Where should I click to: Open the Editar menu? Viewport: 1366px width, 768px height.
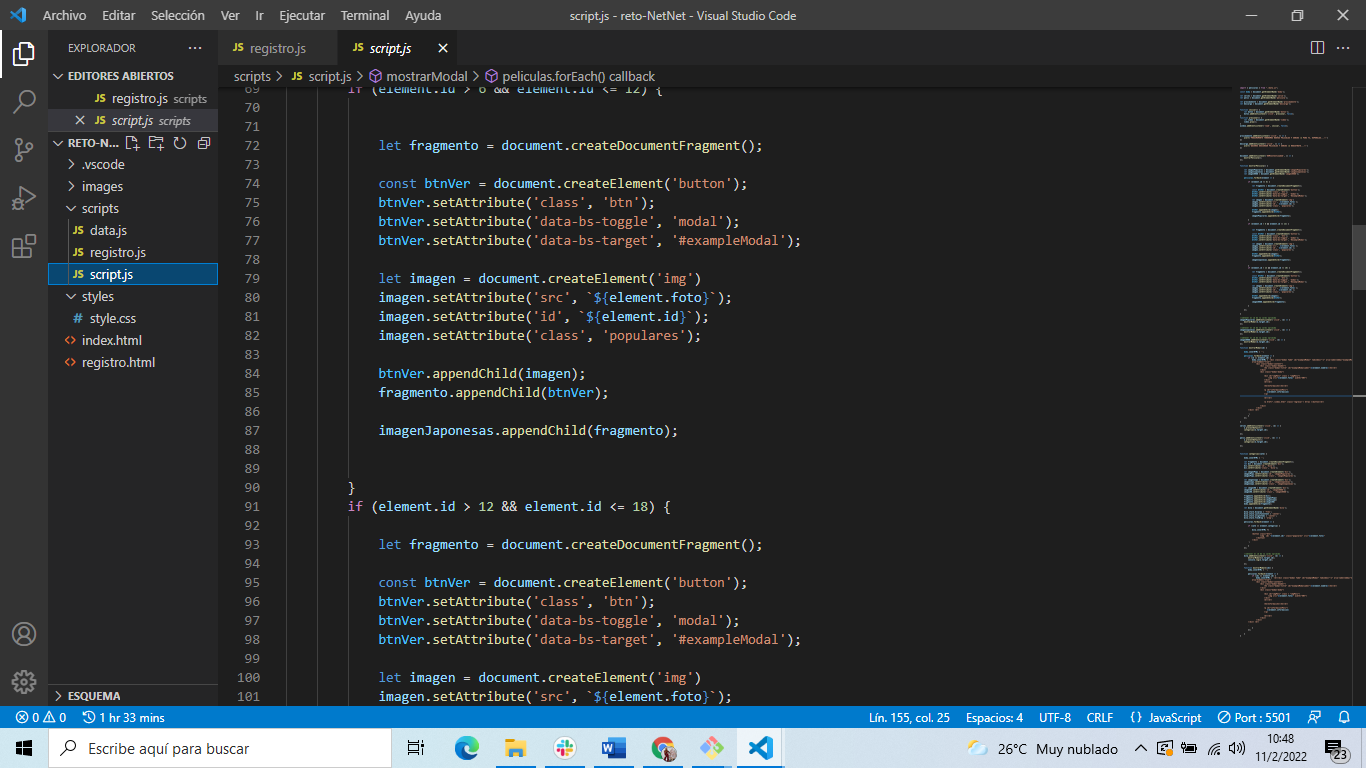tap(119, 15)
